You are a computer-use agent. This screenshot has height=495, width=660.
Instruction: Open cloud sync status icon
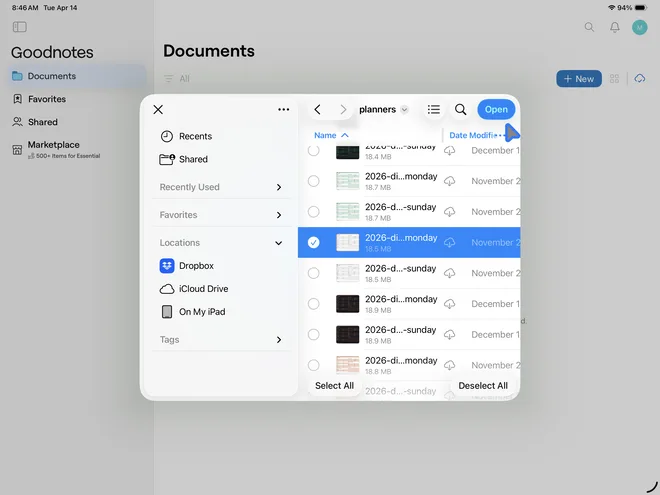tap(640, 79)
